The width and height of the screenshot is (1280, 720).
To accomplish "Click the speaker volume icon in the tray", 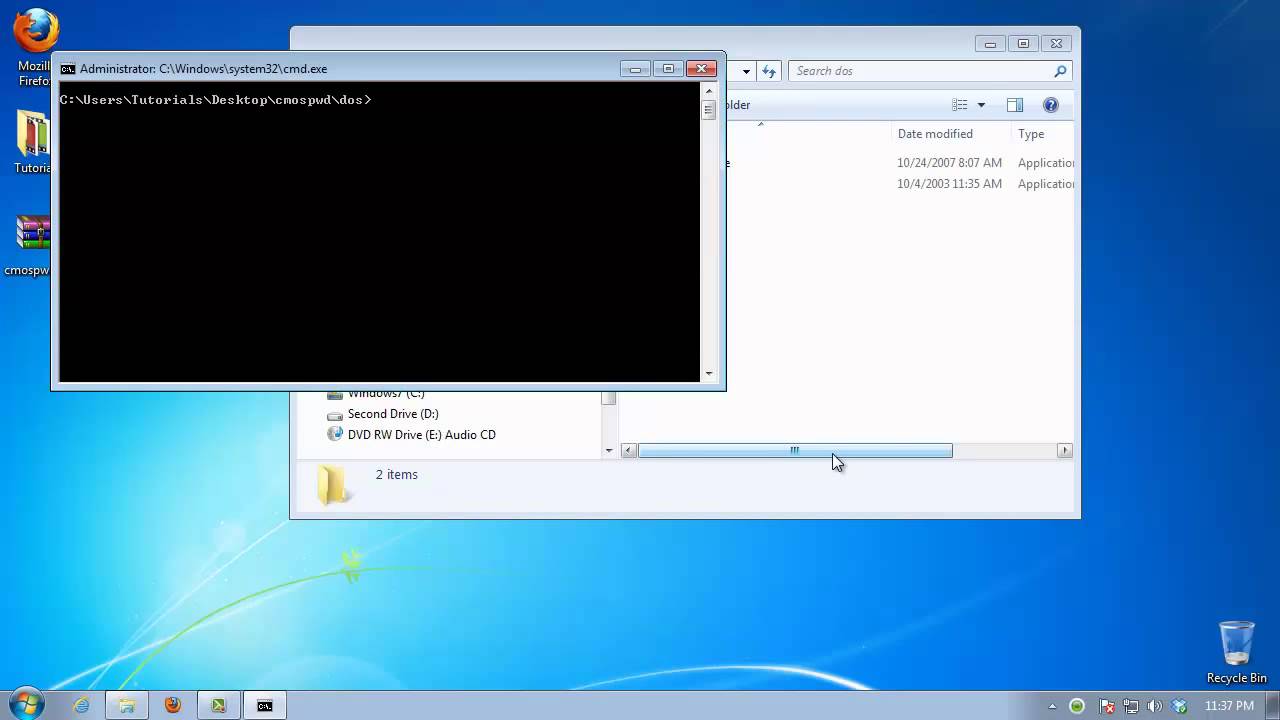I will coord(1156,706).
